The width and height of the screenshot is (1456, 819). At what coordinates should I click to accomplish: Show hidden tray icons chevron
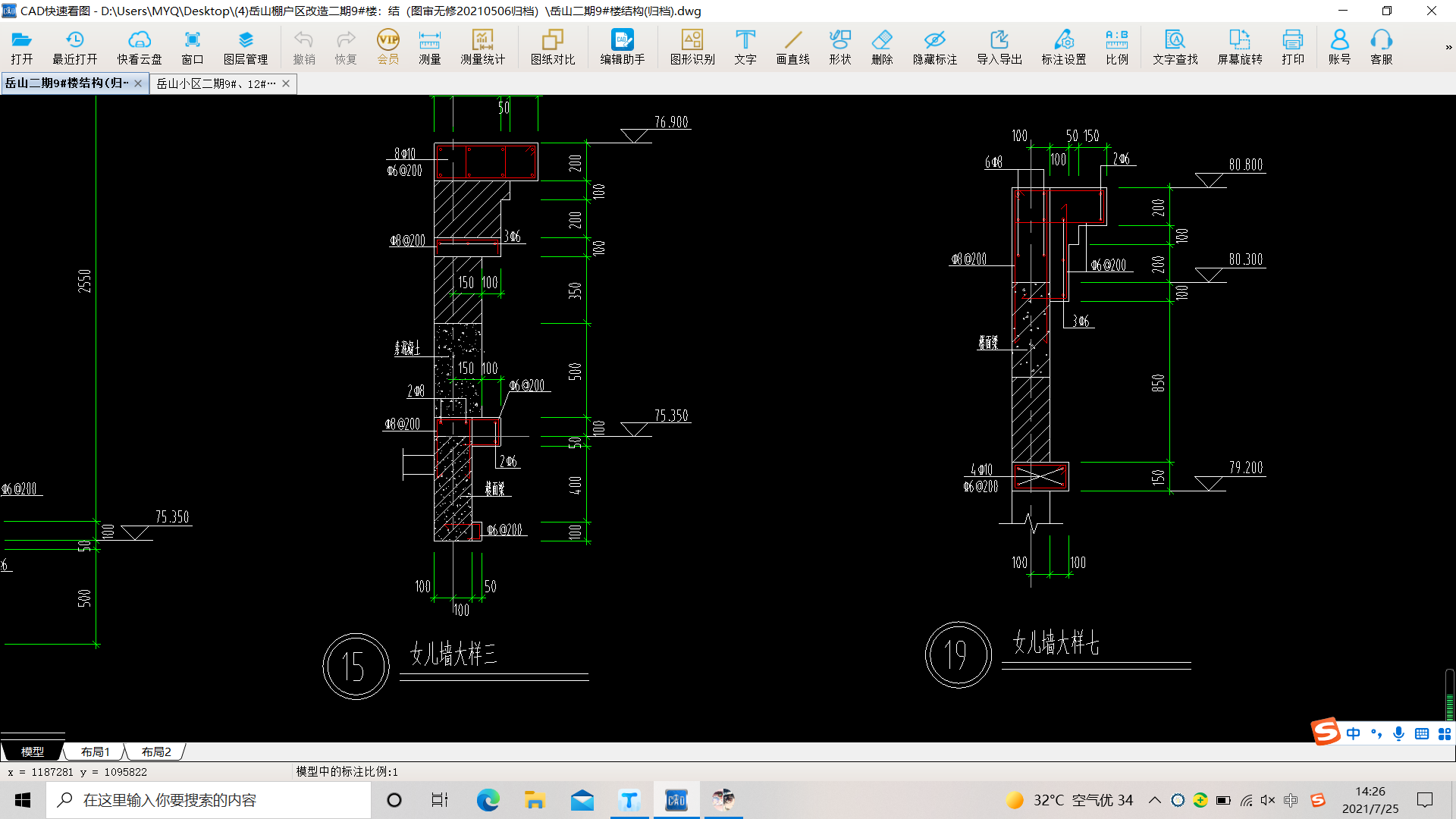click(x=1155, y=800)
